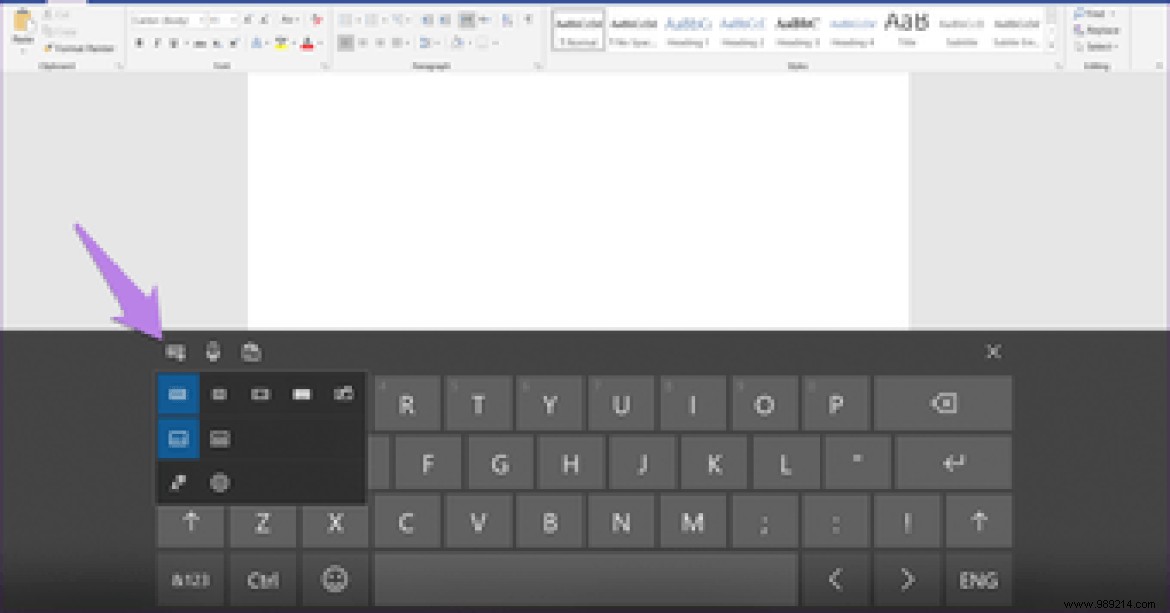Open the Font Color swatch

click(307, 45)
